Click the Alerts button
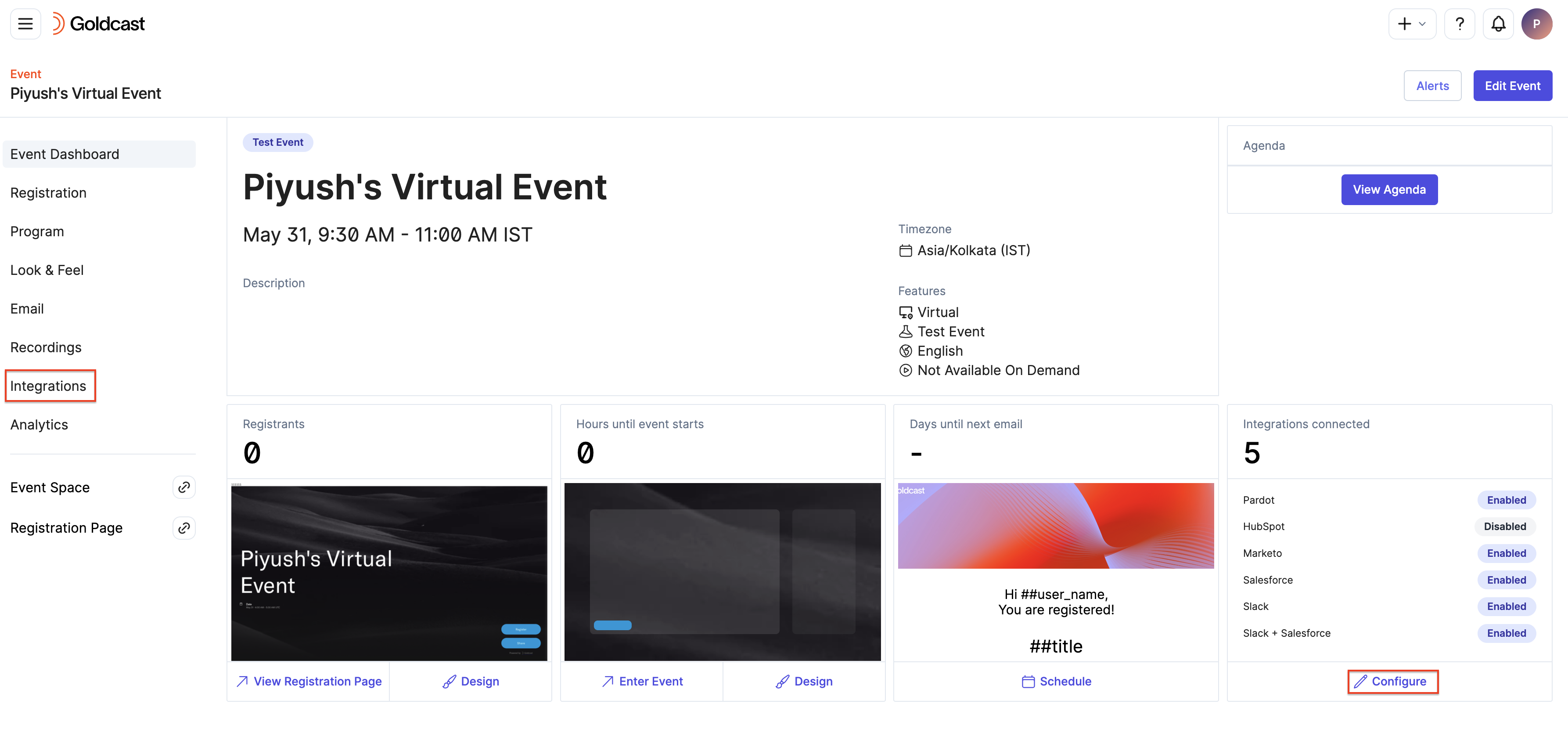Screen dimensions: 1568x736 click(x=1431, y=86)
